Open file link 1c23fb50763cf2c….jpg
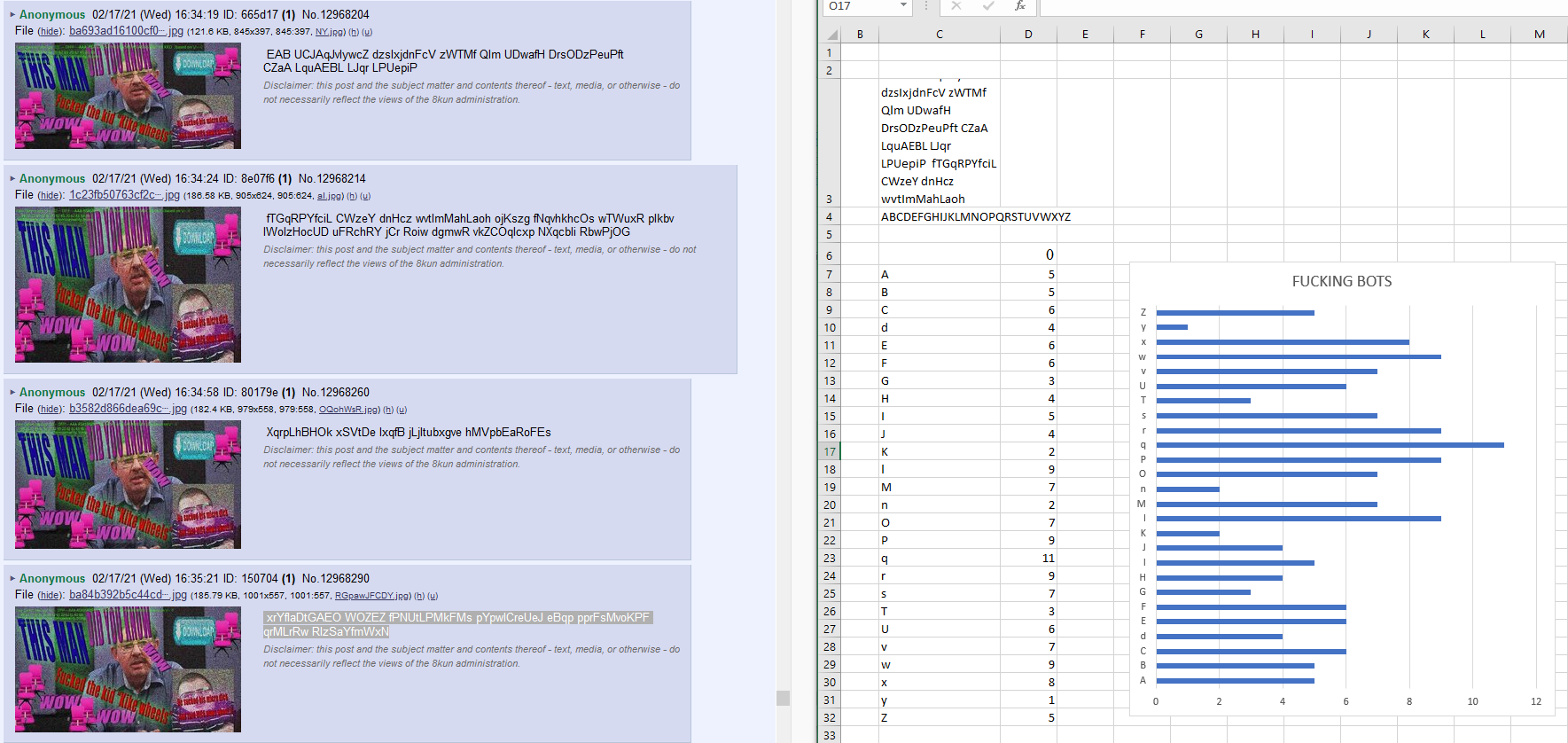The height and width of the screenshot is (743, 1568). 124,195
